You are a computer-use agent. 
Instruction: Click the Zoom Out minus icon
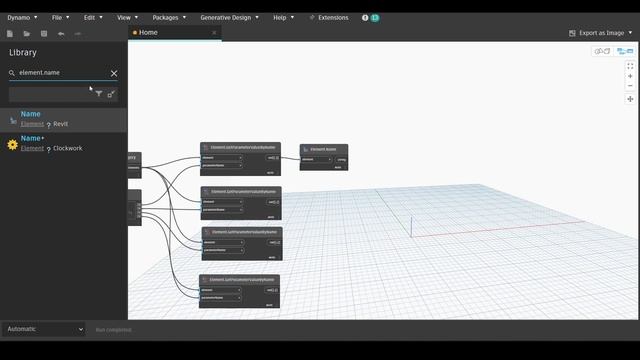(x=630, y=86)
